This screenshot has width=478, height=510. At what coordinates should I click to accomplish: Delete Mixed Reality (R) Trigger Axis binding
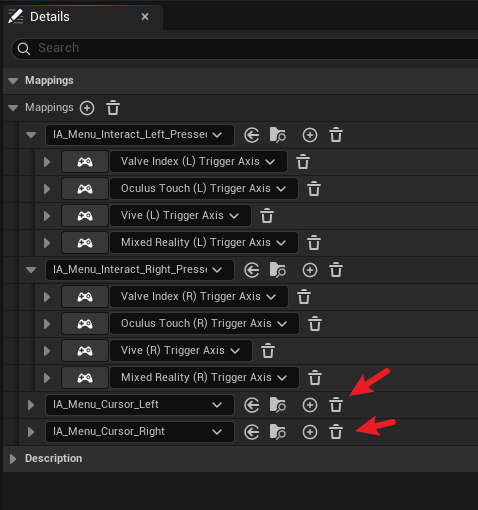(x=315, y=378)
